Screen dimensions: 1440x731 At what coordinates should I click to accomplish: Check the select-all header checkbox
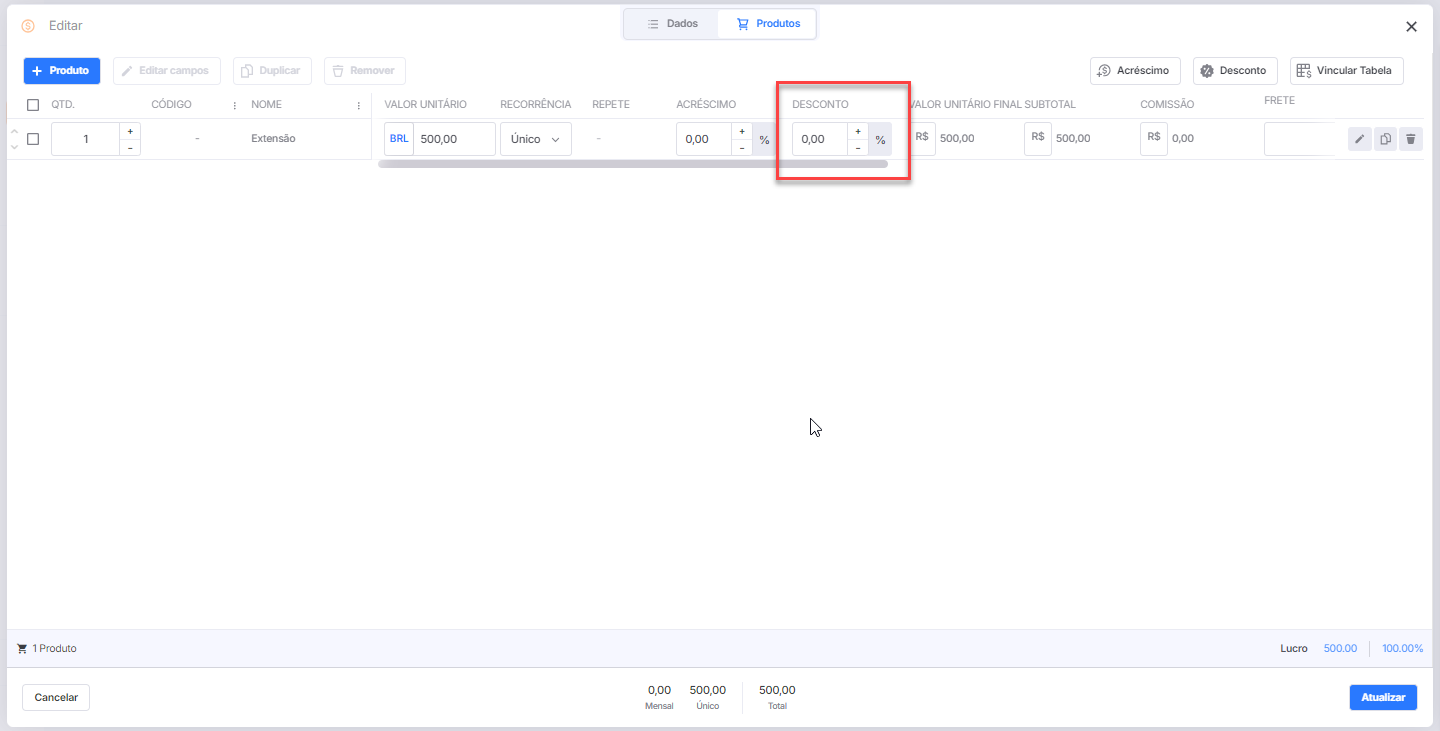pyautogui.click(x=33, y=105)
